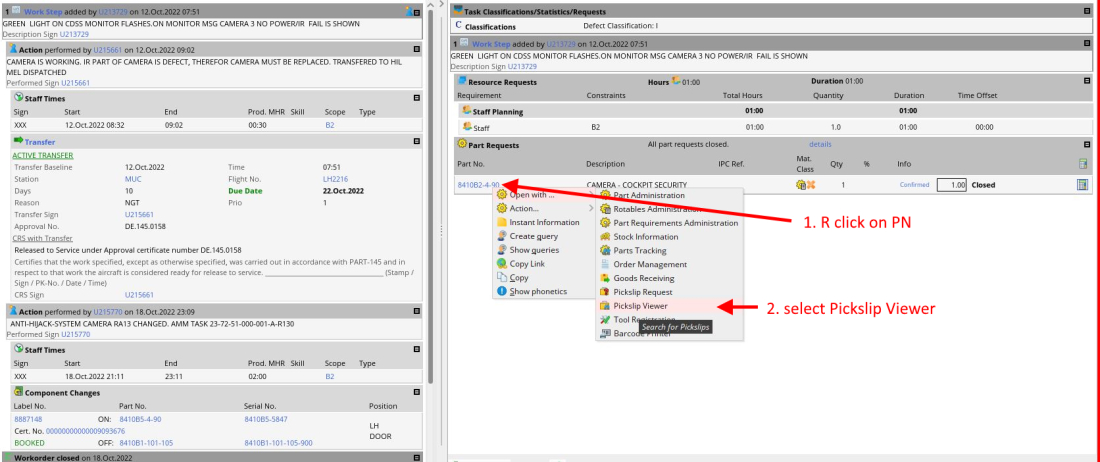Select Stock Information in the submenu
1100x462 pixels.
coord(645,236)
